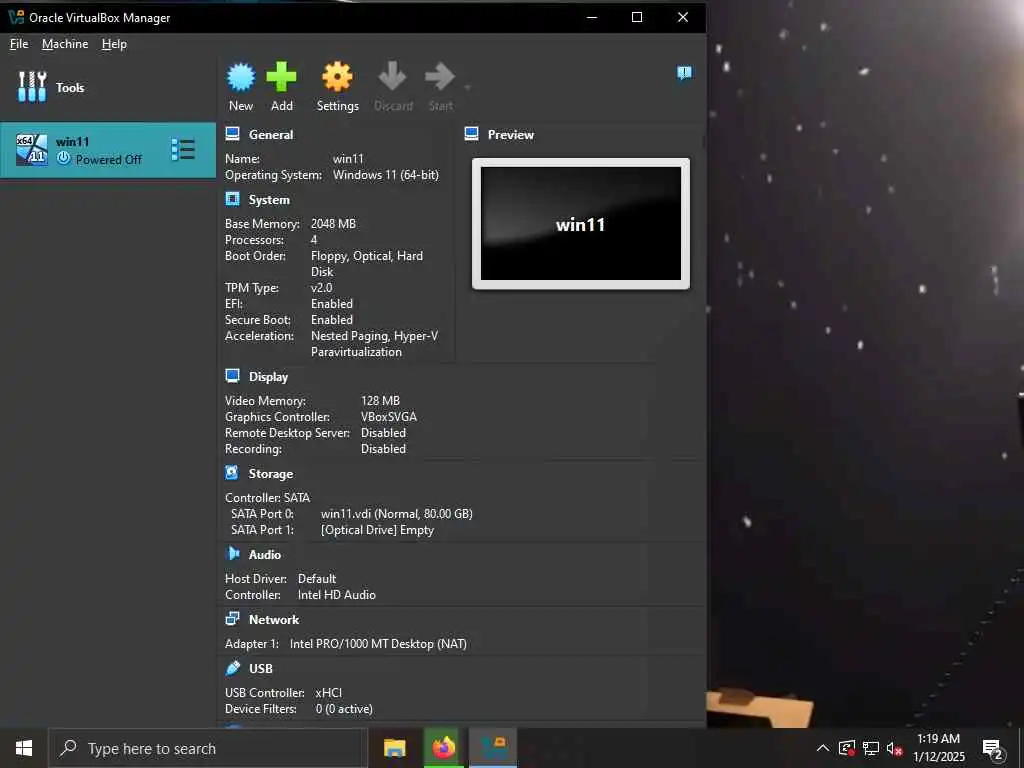The height and width of the screenshot is (768, 1024).
Task: Select the win11 virtual machine entry
Action: point(108,150)
